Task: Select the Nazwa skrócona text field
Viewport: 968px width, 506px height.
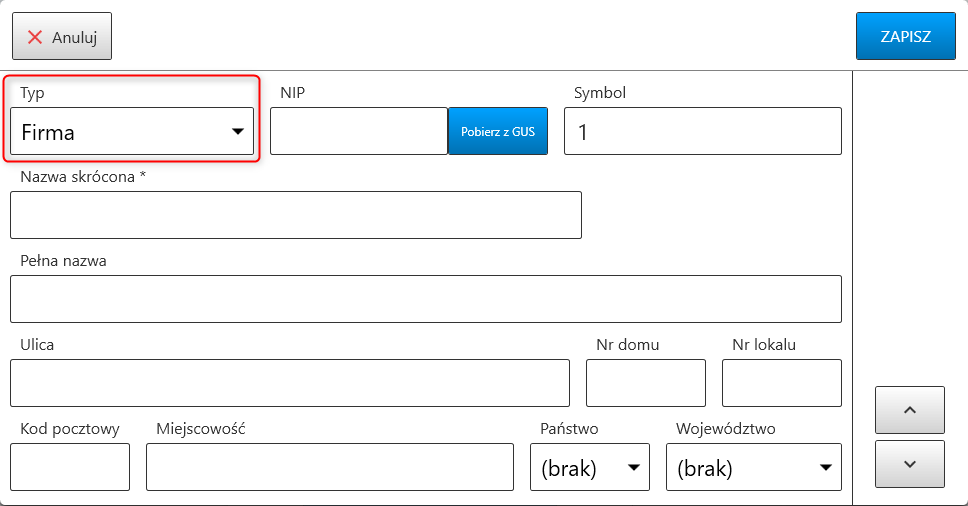Action: (295, 215)
